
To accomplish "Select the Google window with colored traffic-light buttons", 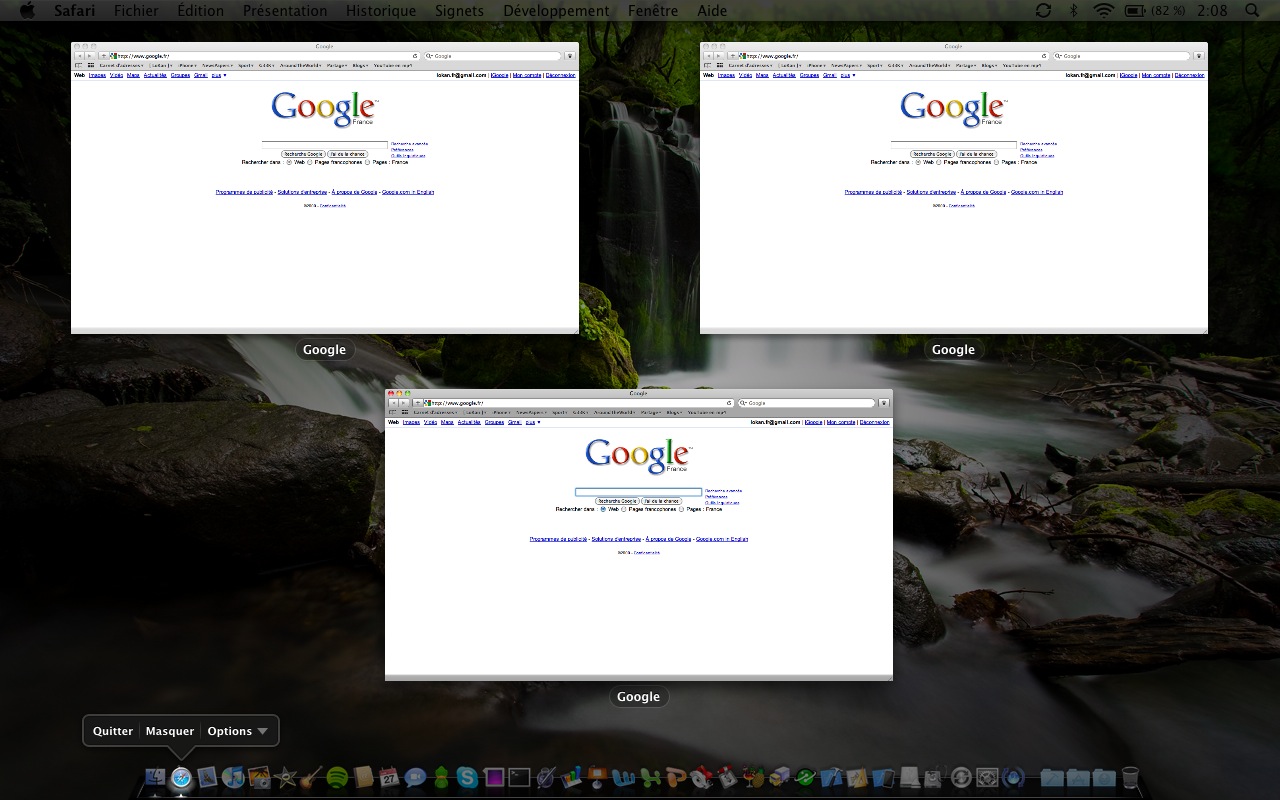I will tap(639, 535).
